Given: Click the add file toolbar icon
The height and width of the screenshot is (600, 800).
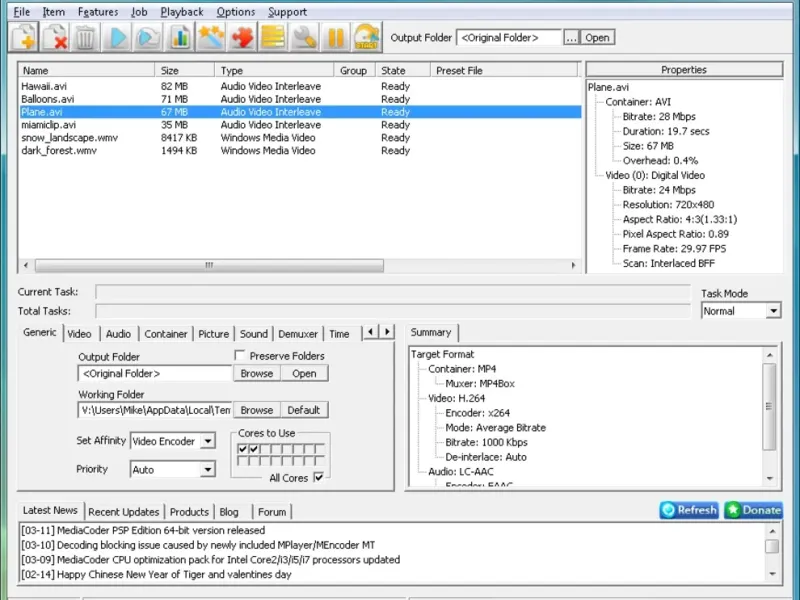Looking at the screenshot, I should (24, 38).
